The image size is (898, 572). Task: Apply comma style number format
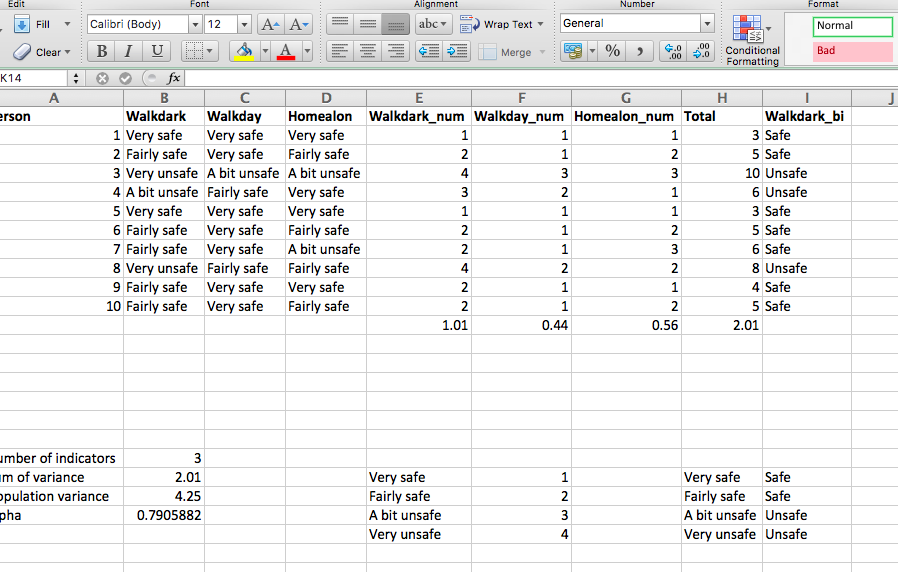(x=640, y=51)
